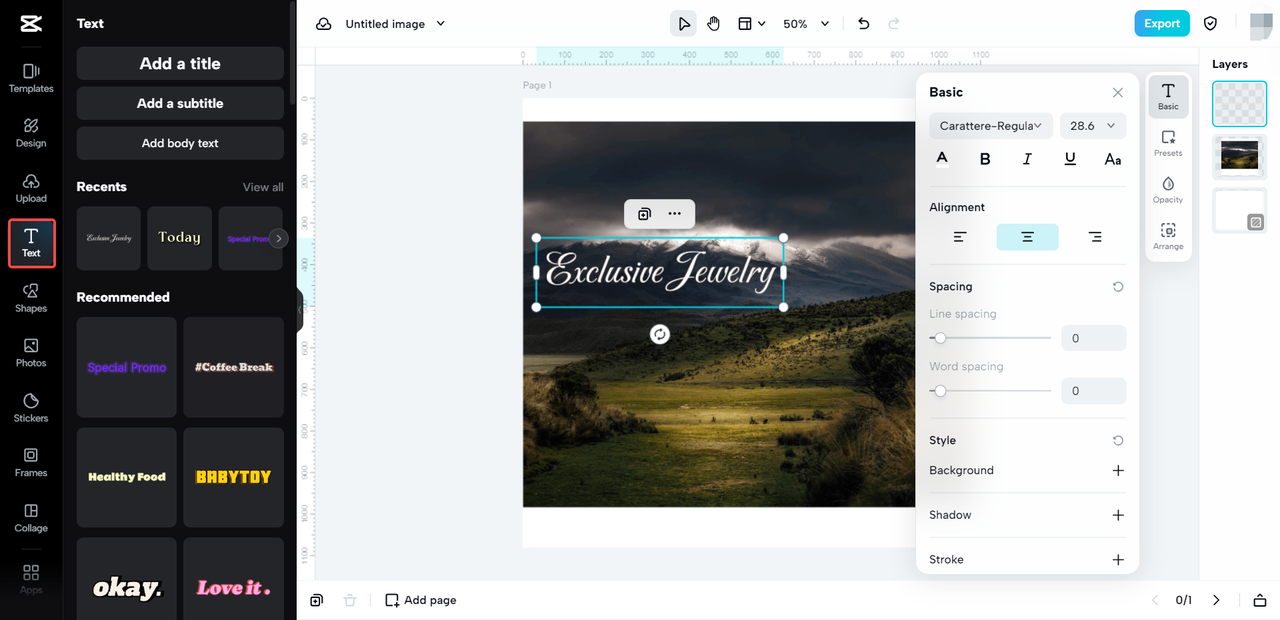
Task: Click Add a subtitle
Action: point(180,103)
